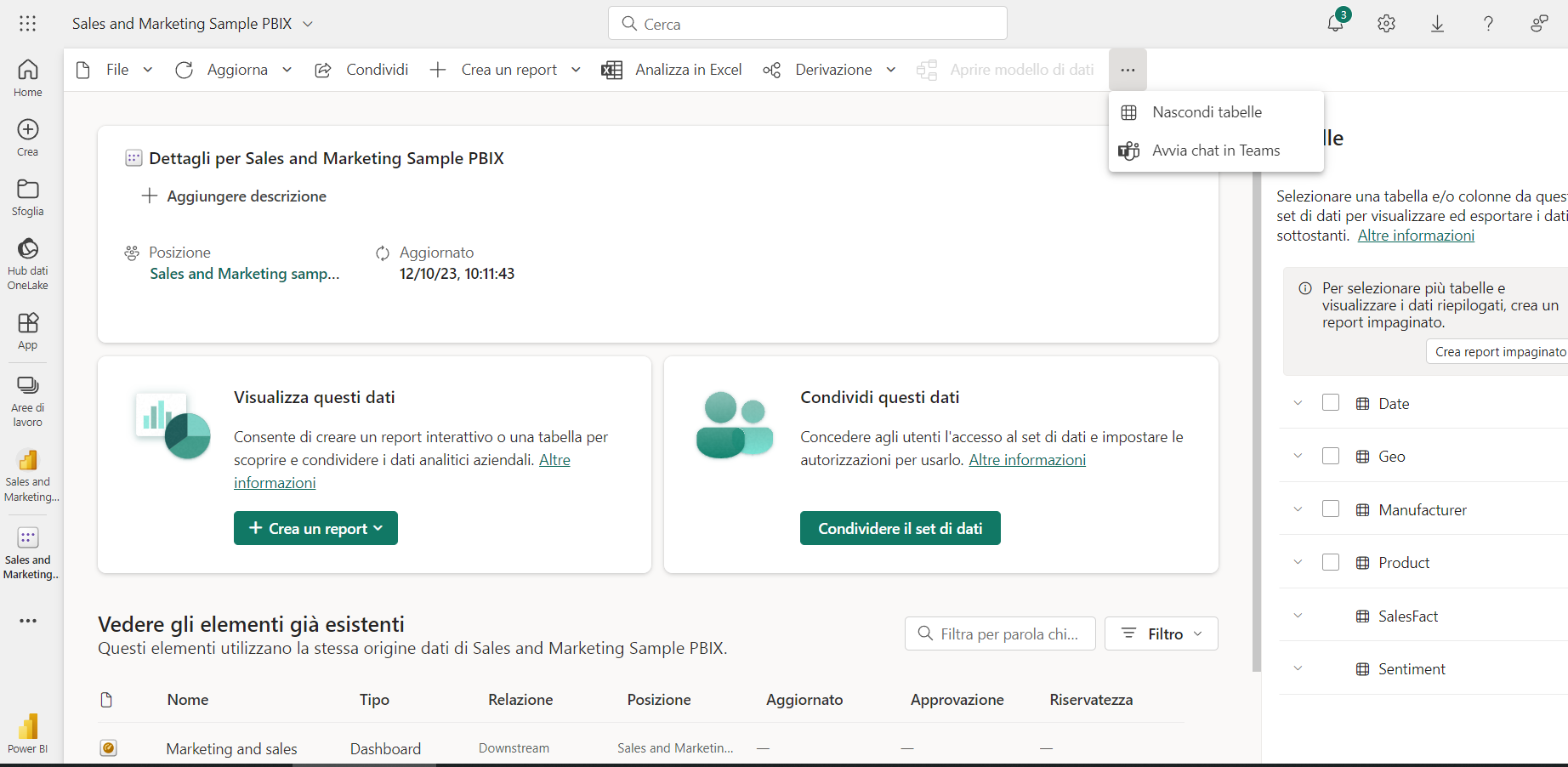Open the Filtro dropdown

coord(1162,633)
